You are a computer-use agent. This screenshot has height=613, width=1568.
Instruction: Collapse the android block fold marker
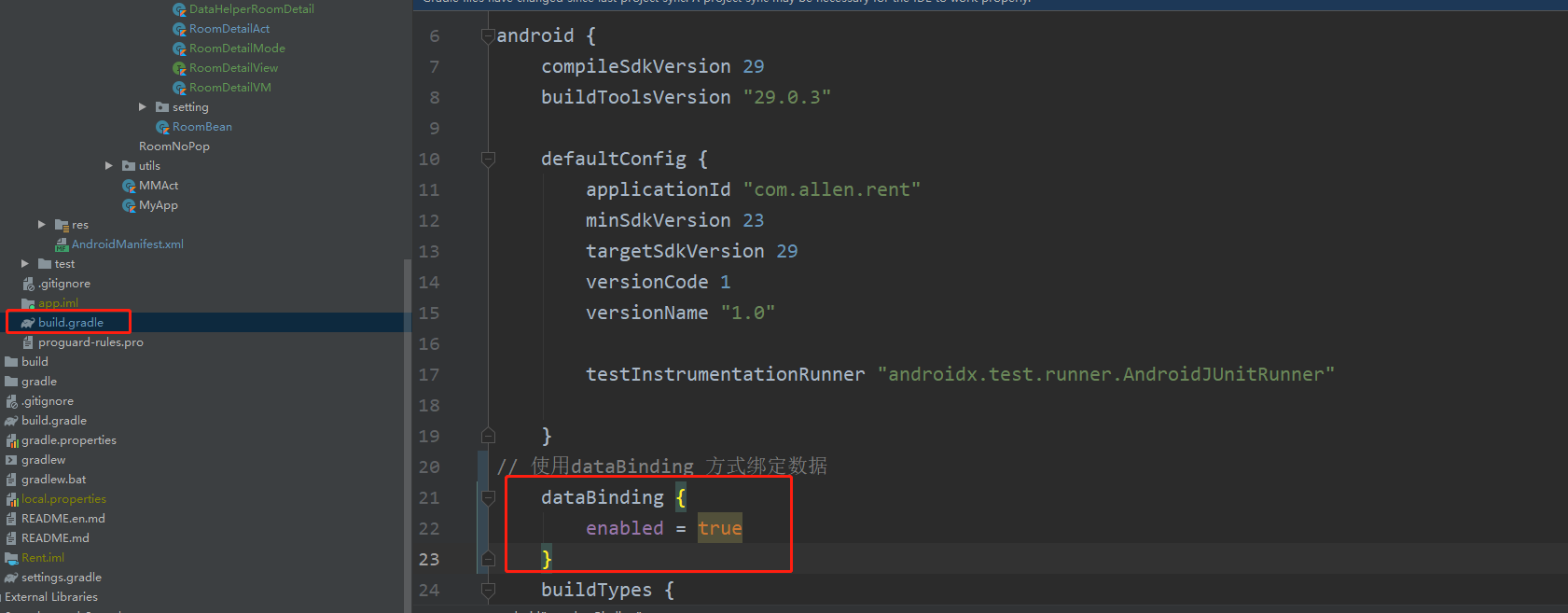point(488,36)
